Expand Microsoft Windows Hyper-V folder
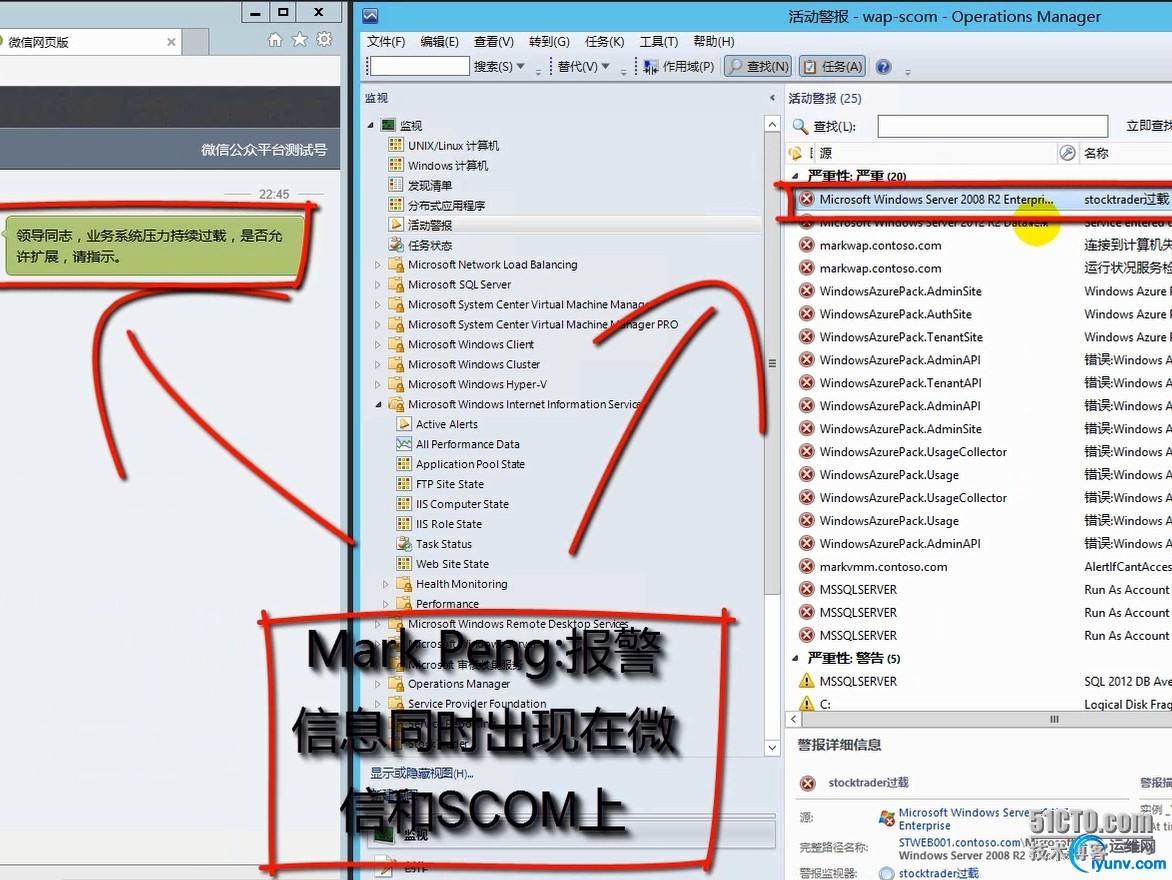The image size is (1172, 880). point(377,384)
